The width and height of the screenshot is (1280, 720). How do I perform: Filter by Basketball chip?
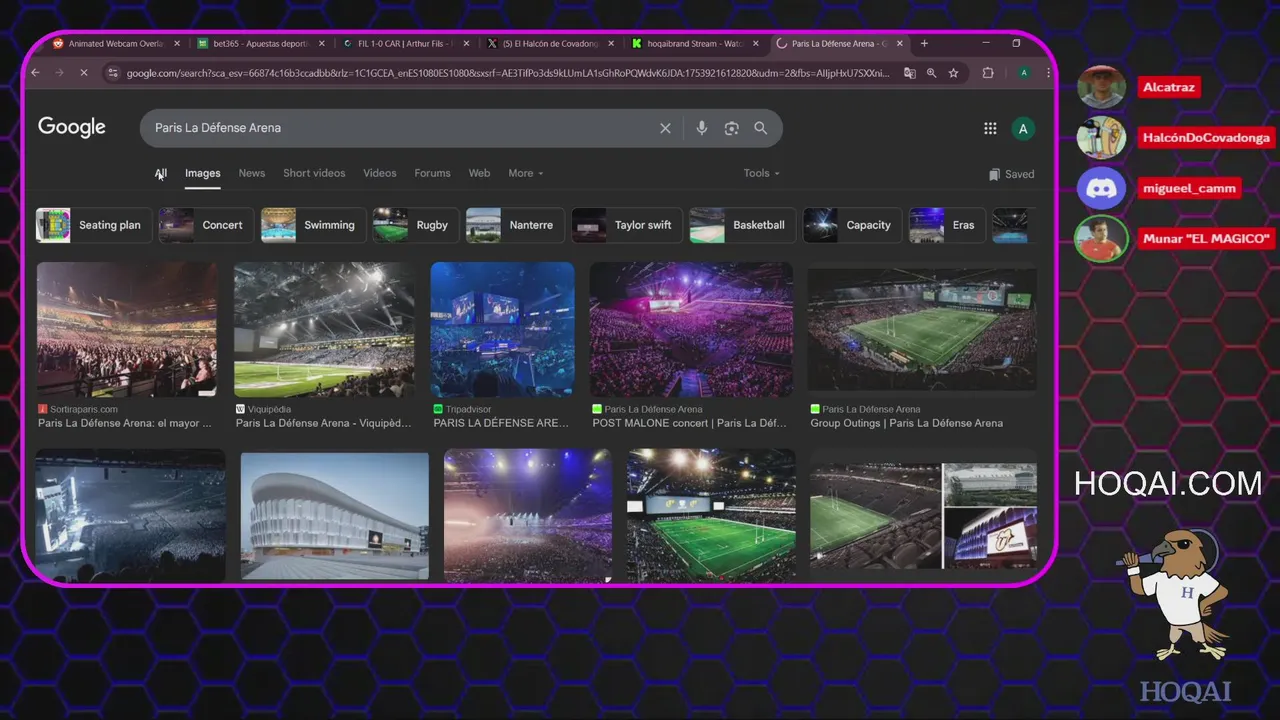(743, 225)
